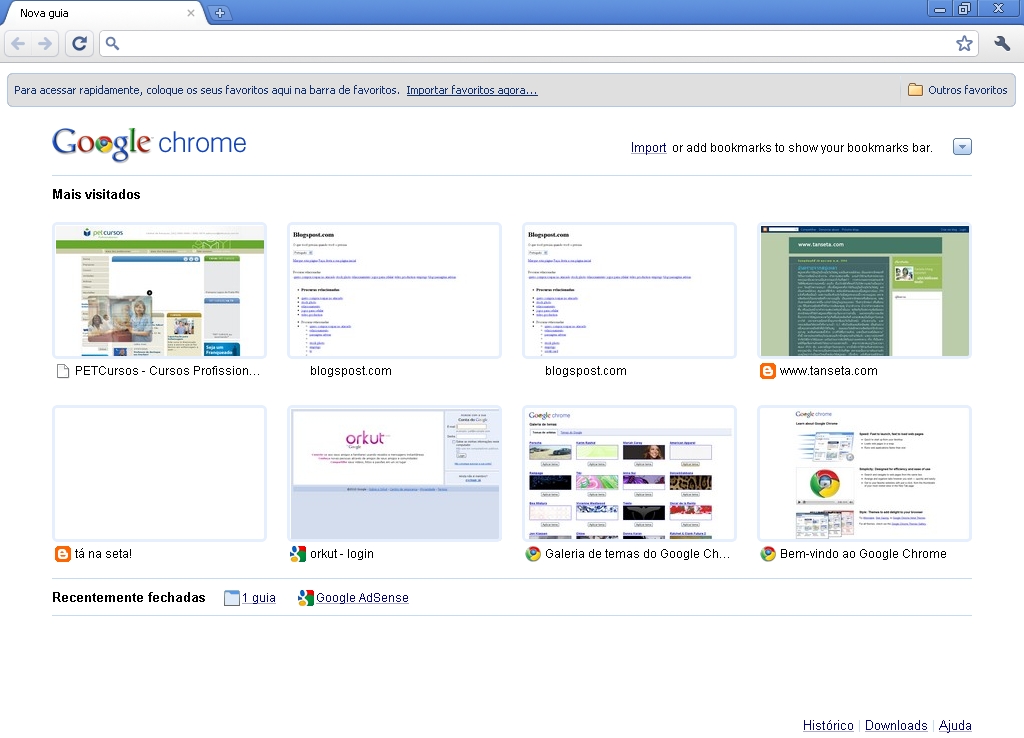This screenshot has height=738, width=1024.
Task: Select the Nova guia tab
Action: pyautogui.click(x=104, y=13)
